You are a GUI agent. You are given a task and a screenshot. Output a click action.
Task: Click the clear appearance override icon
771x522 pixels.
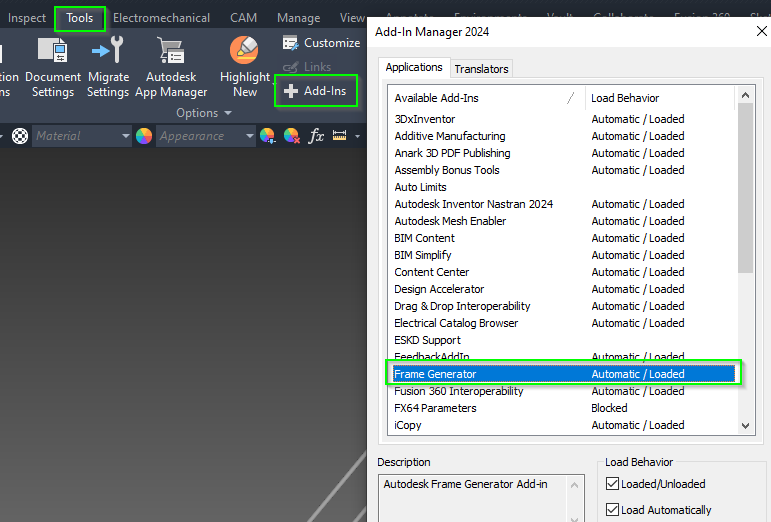click(x=292, y=136)
